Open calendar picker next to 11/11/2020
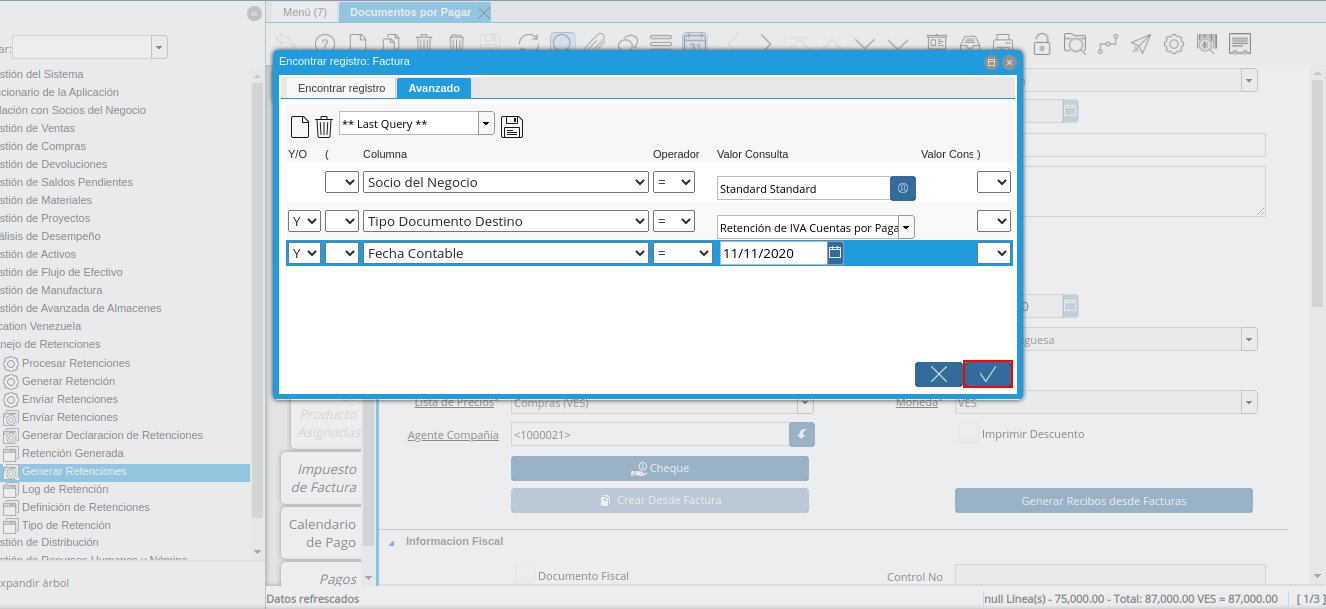The height and width of the screenshot is (609, 1326). click(x=835, y=253)
